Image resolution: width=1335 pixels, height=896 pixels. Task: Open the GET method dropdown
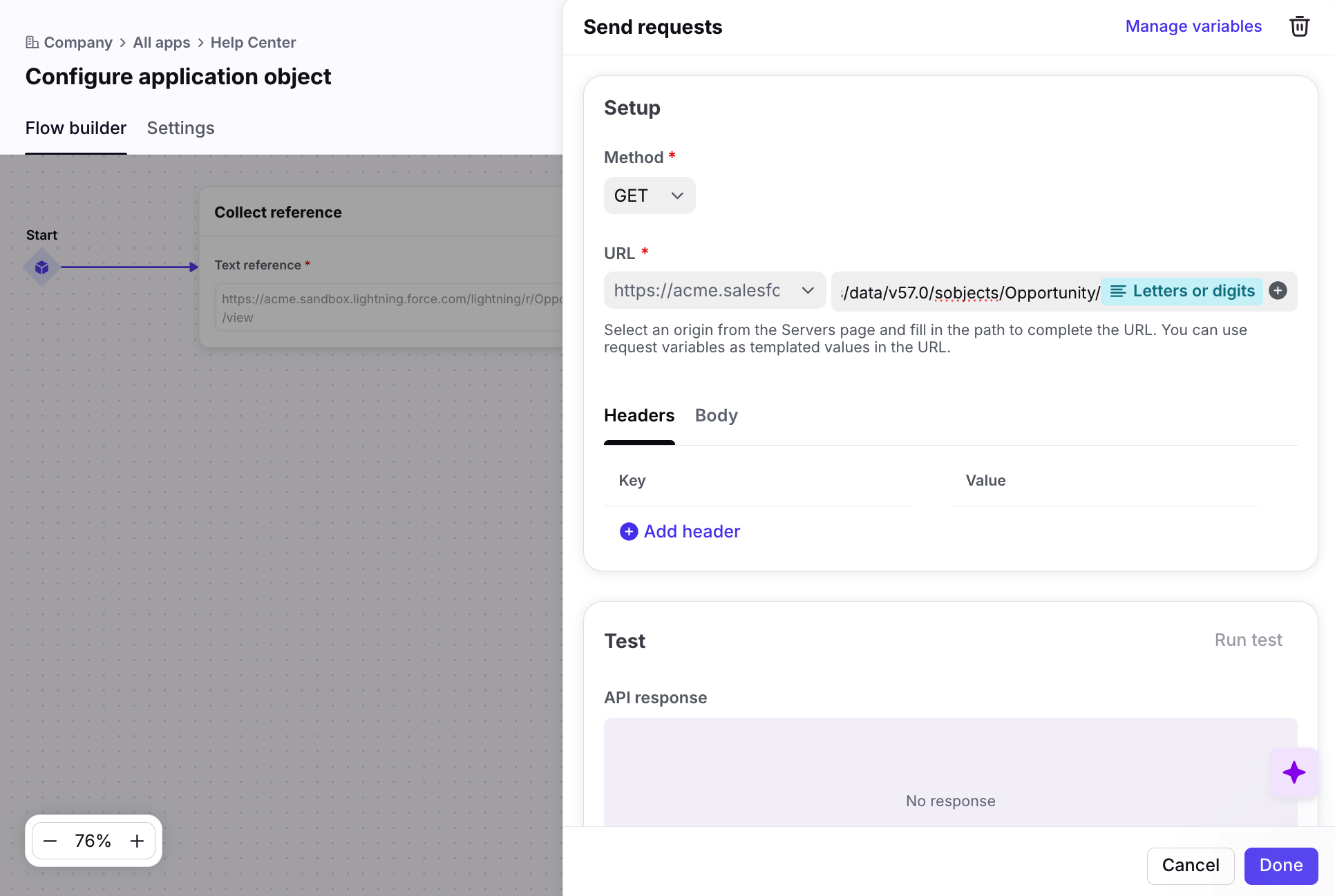649,196
